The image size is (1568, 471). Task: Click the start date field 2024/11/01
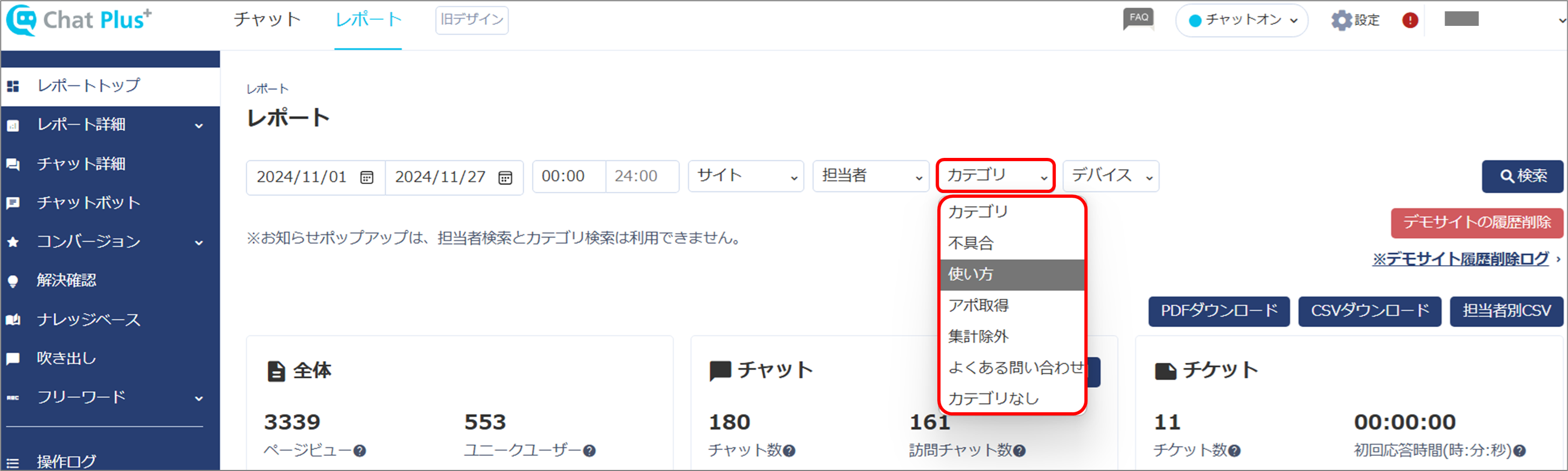[x=315, y=177]
